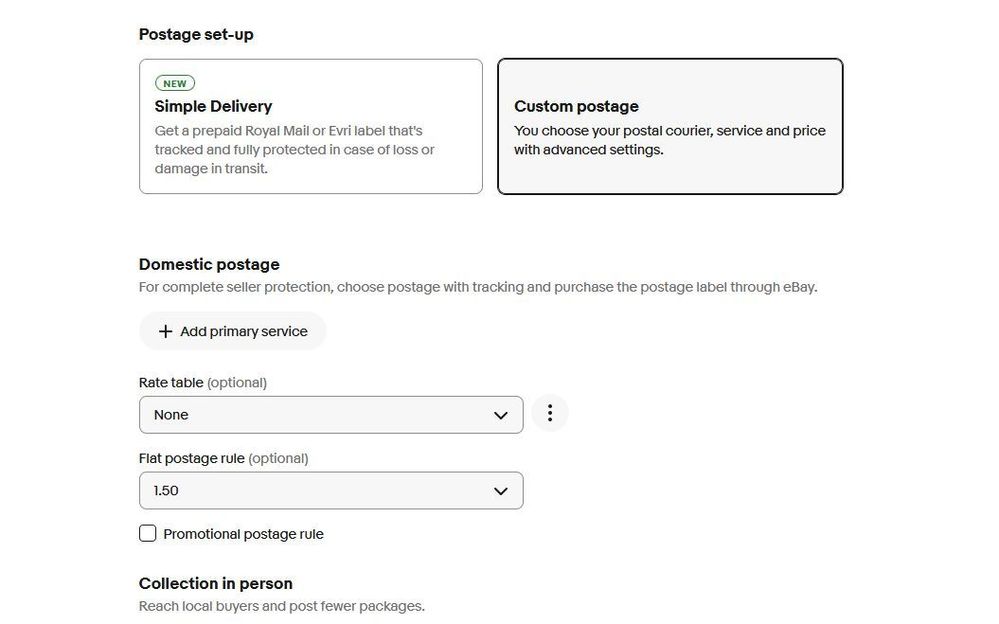999x624 pixels.
Task: Select the Simple Delivery postage option
Action: (310, 126)
